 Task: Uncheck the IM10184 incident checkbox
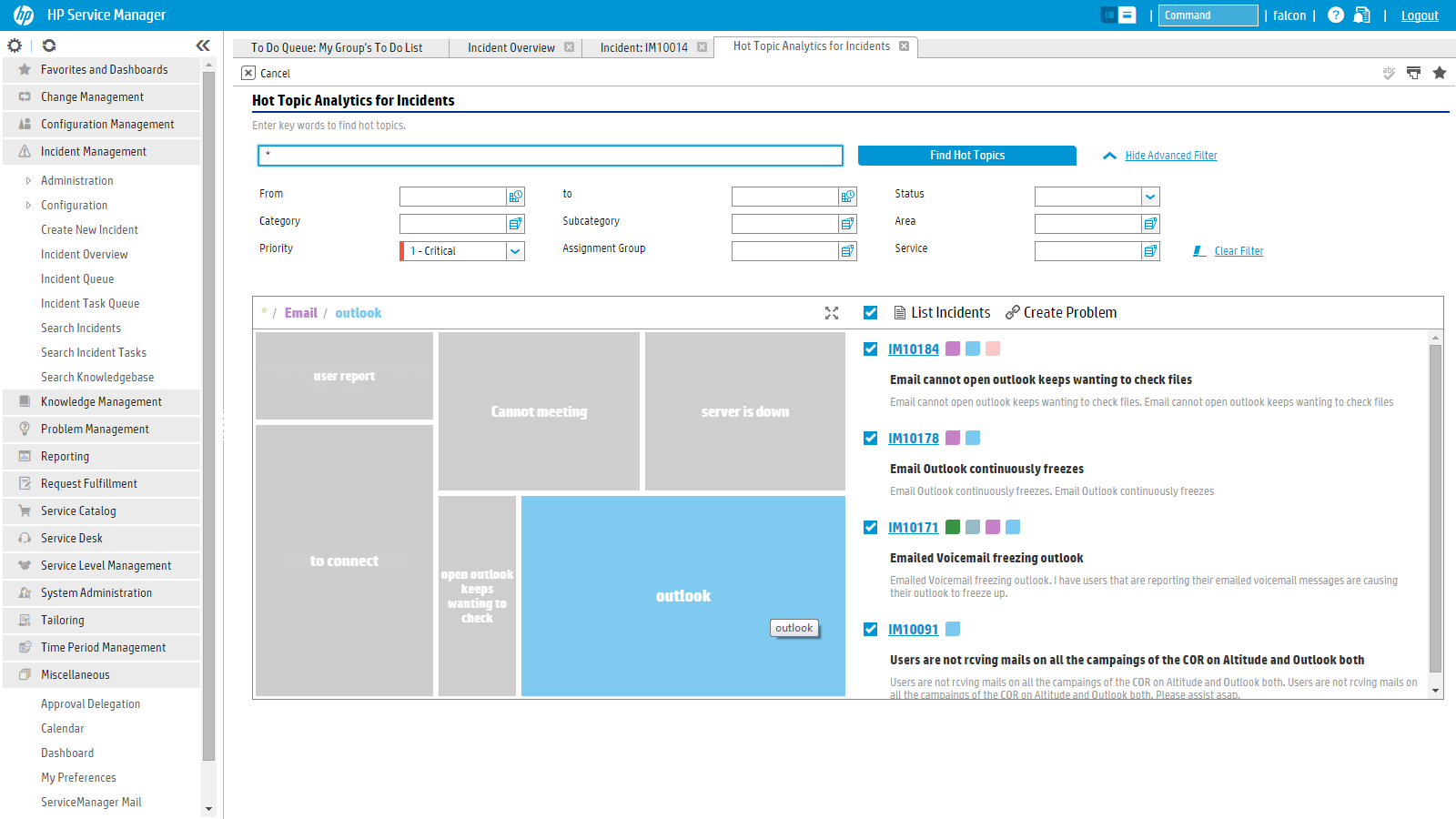[x=871, y=349]
